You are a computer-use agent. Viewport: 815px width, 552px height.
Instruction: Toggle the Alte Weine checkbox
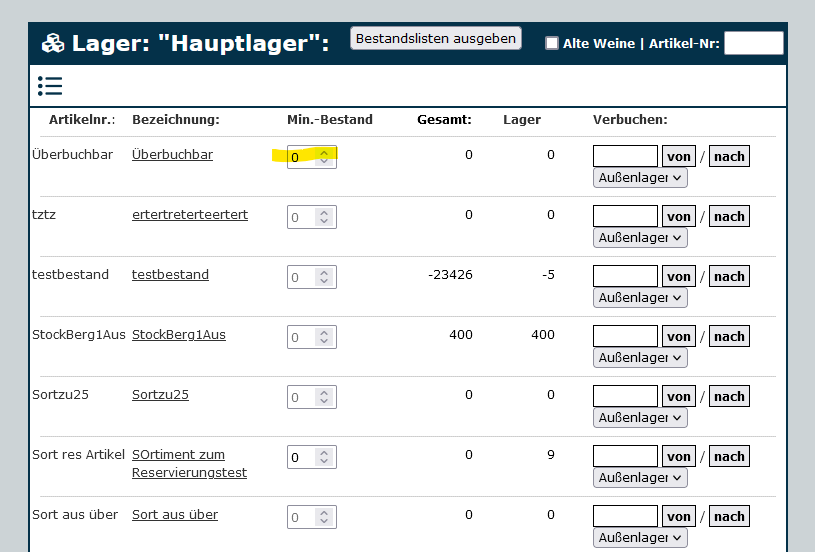tap(552, 43)
